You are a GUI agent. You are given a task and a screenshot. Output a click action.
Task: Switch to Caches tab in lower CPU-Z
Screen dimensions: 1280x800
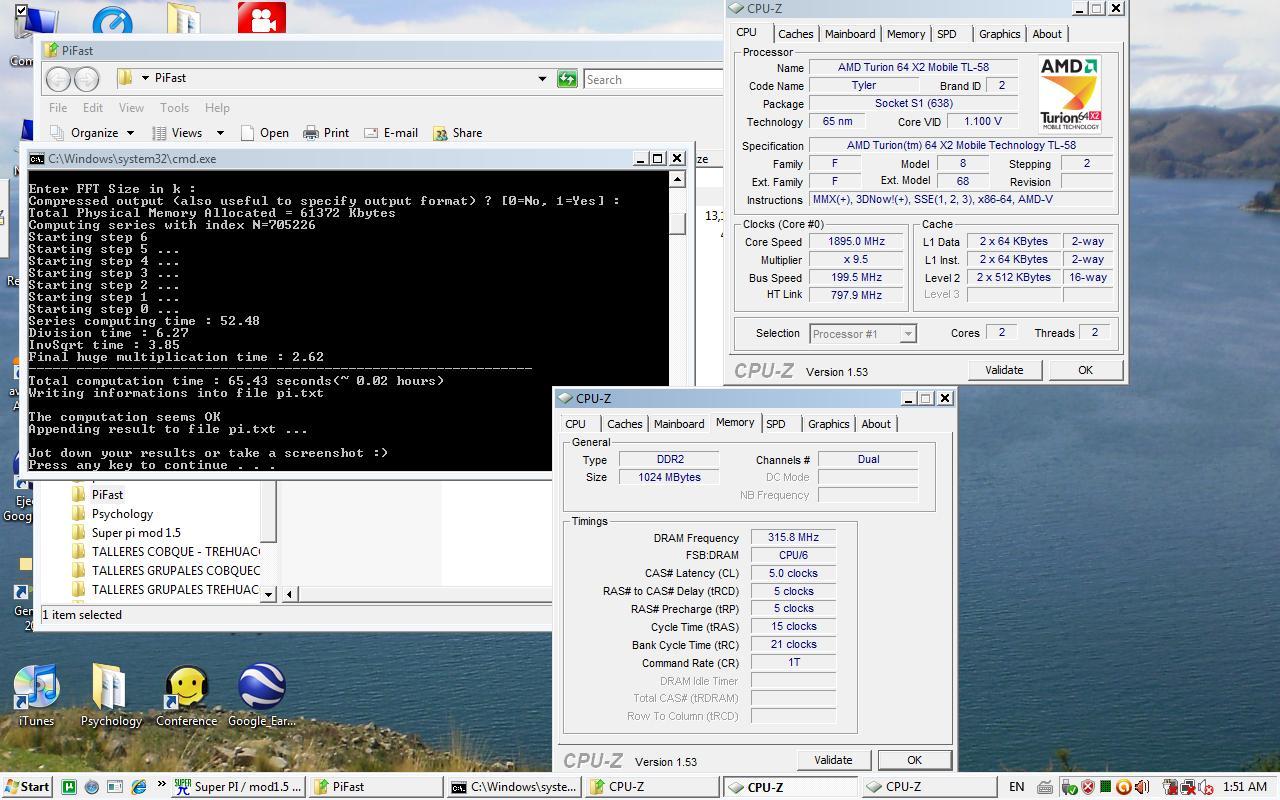pyautogui.click(x=625, y=424)
